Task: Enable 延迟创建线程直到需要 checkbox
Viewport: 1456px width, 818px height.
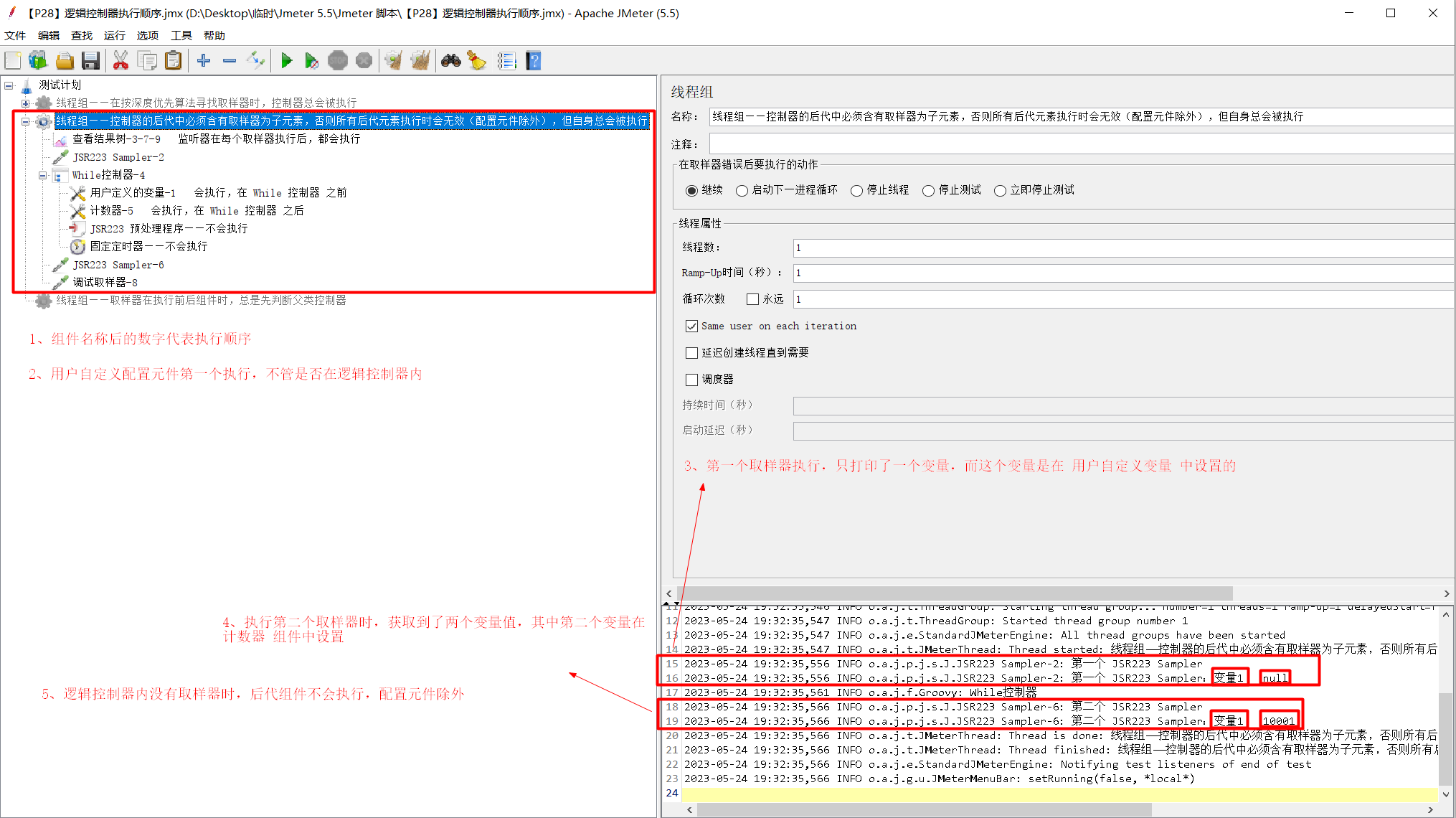Action: coord(691,352)
